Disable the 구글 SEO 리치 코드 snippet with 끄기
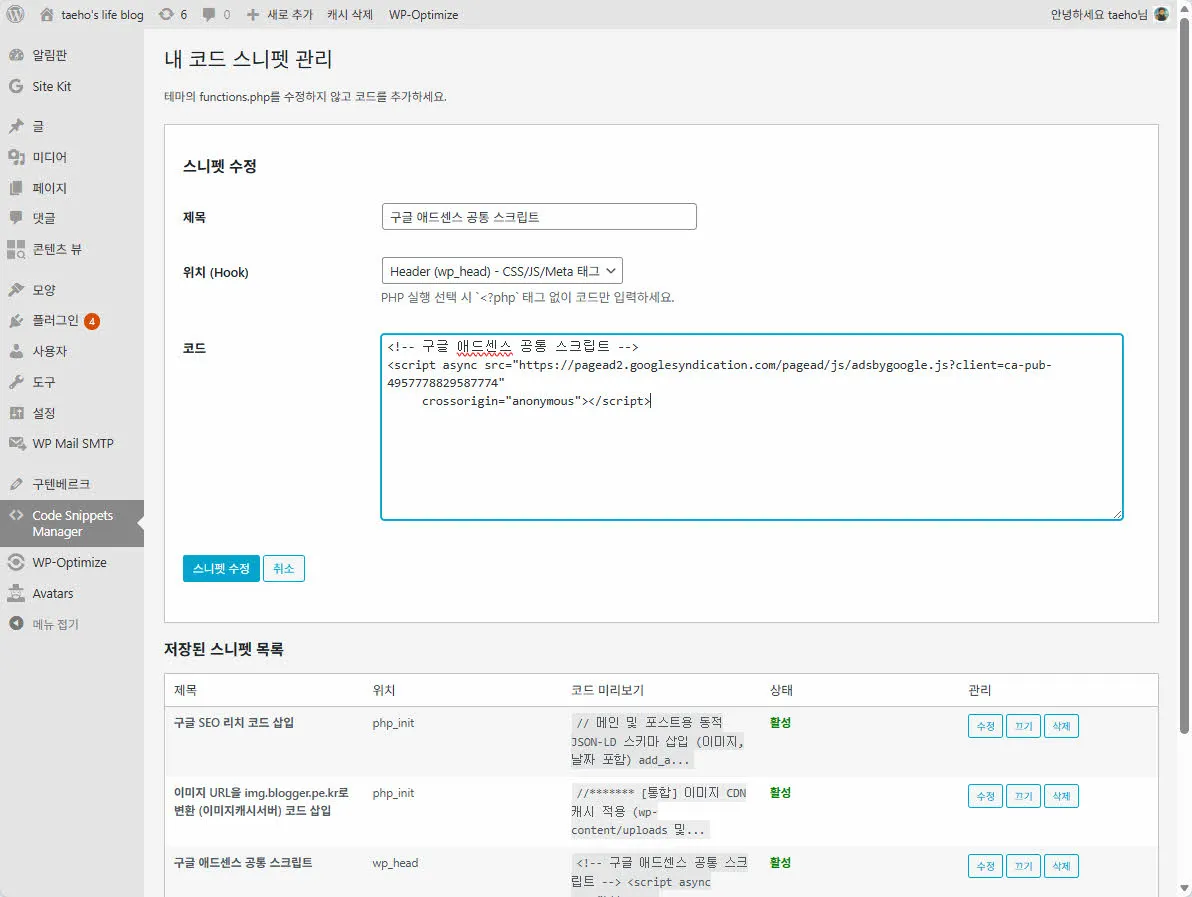 (1023, 726)
